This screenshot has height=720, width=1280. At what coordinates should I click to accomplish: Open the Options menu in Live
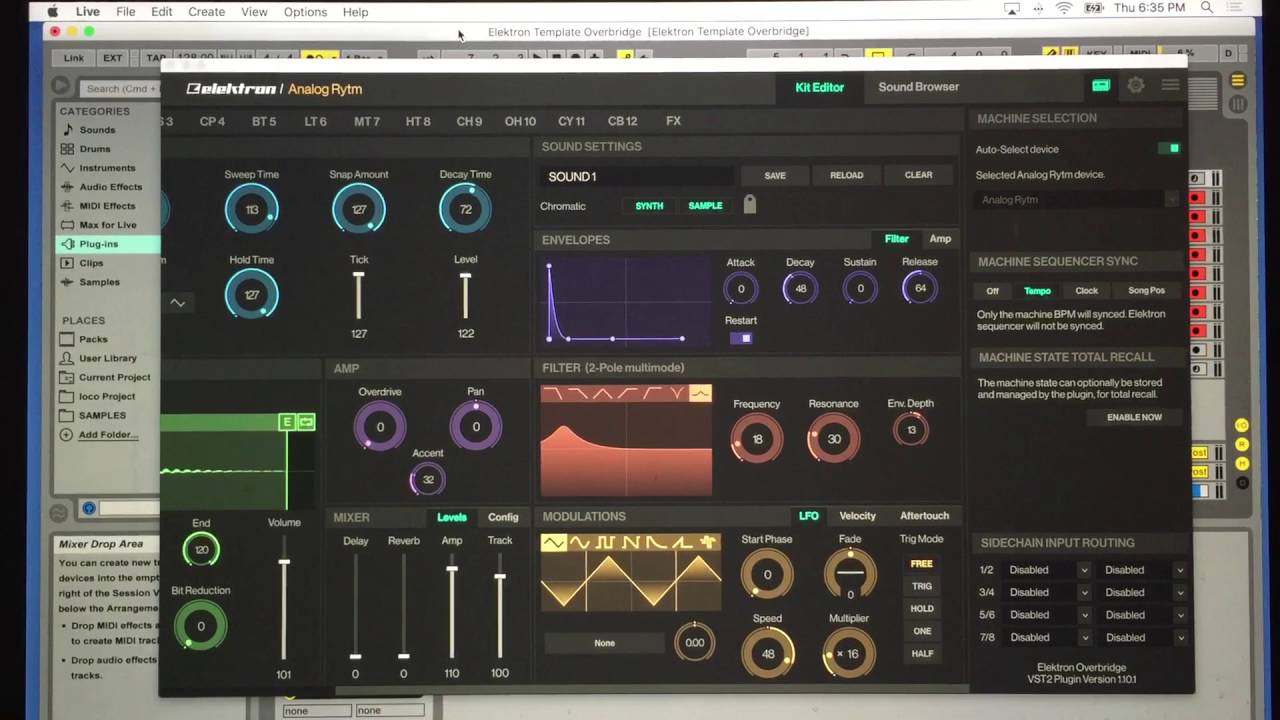click(305, 12)
